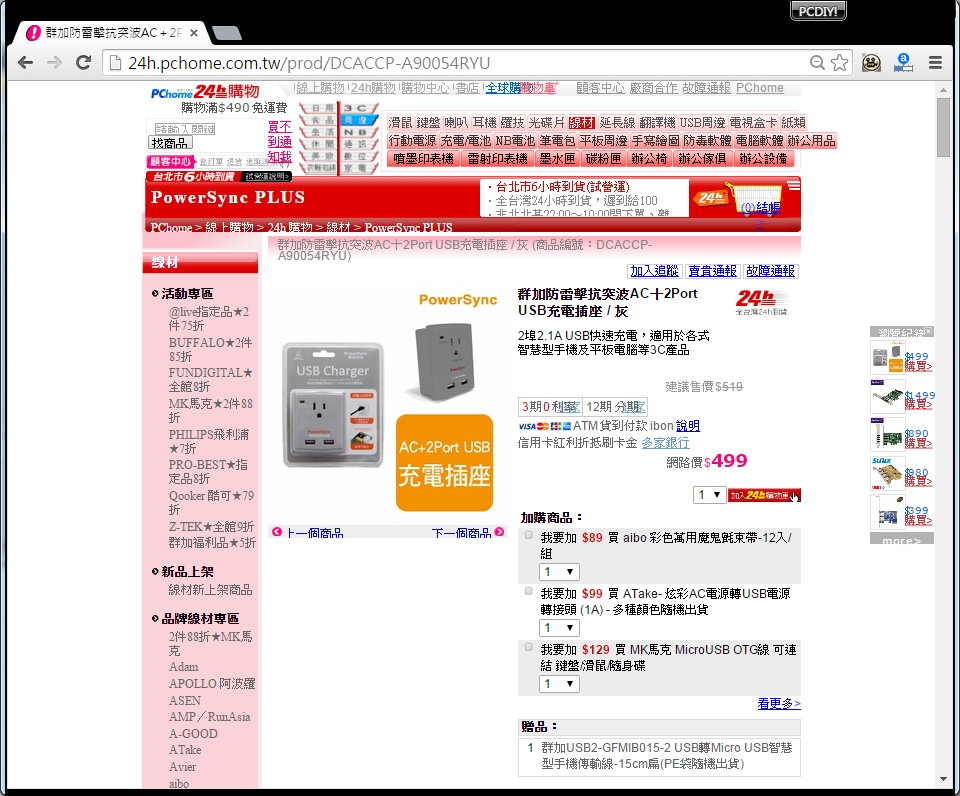Image resolution: width=960 pixels, height=796 pixels.
Task: Reload the page with the refresh icon
Action: (84, 62)
